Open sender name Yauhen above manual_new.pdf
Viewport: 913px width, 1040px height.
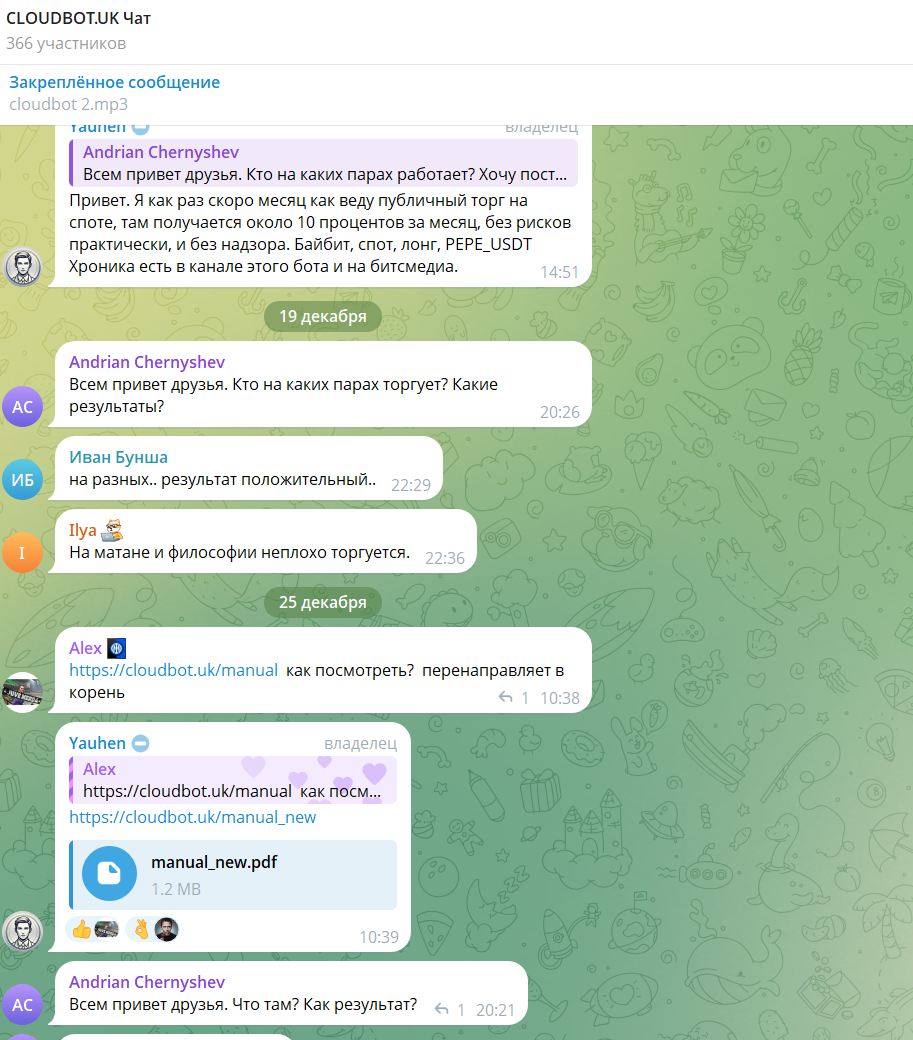(x=97, y=743)
